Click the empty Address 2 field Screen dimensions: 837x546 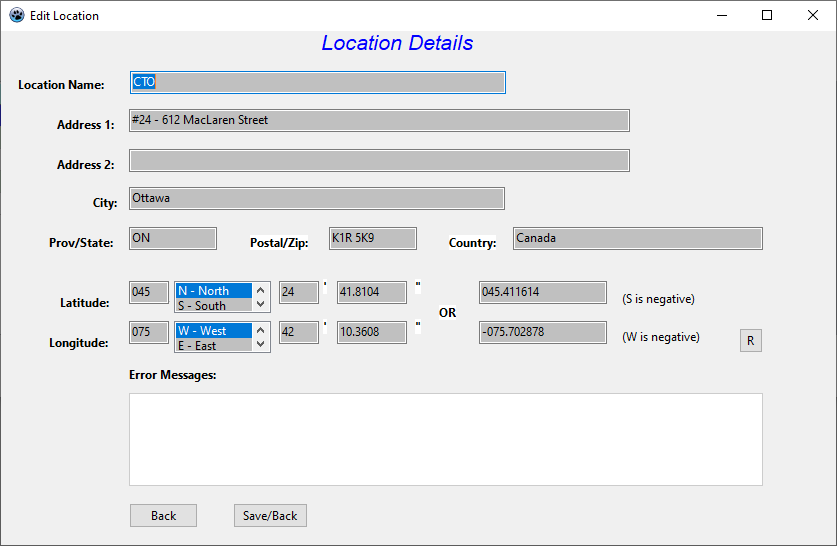[379, 160]
